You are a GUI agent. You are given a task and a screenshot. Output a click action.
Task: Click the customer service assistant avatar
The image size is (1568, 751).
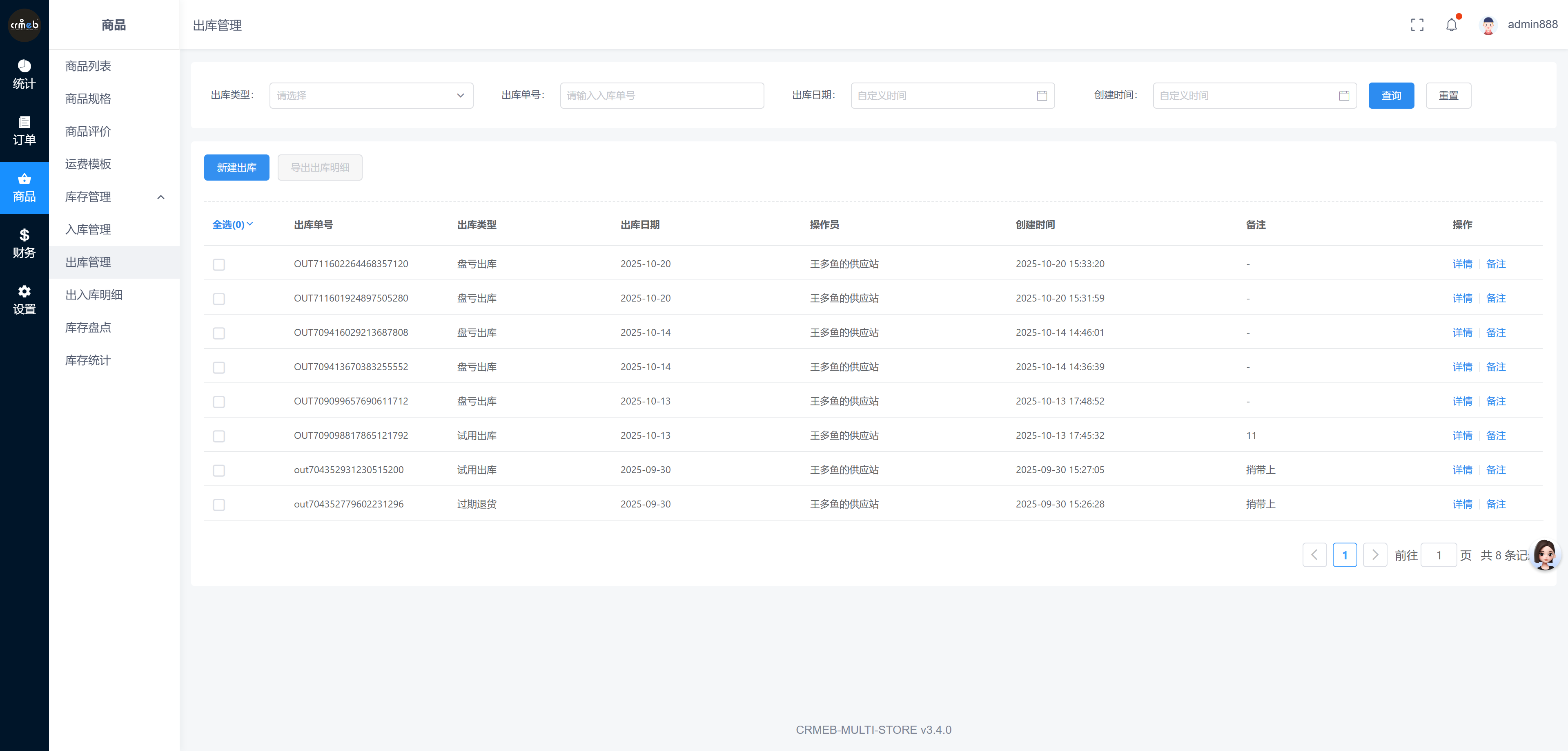pos(1545,554)
